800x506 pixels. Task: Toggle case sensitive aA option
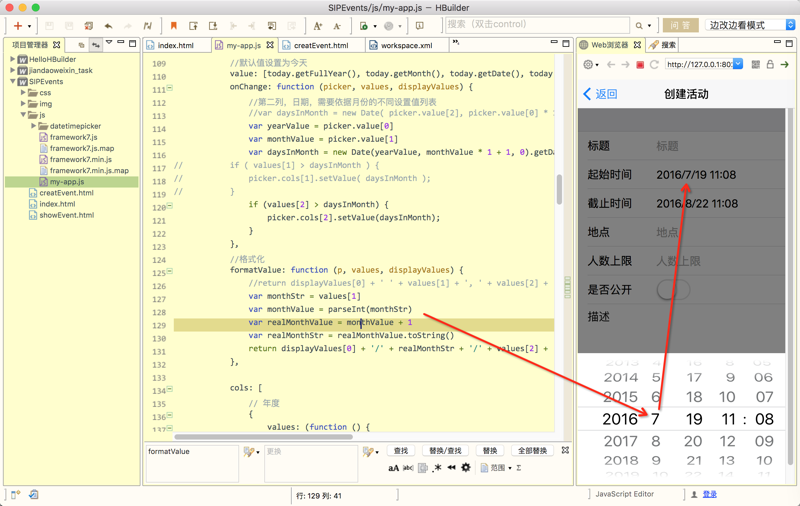coord(393,468)
